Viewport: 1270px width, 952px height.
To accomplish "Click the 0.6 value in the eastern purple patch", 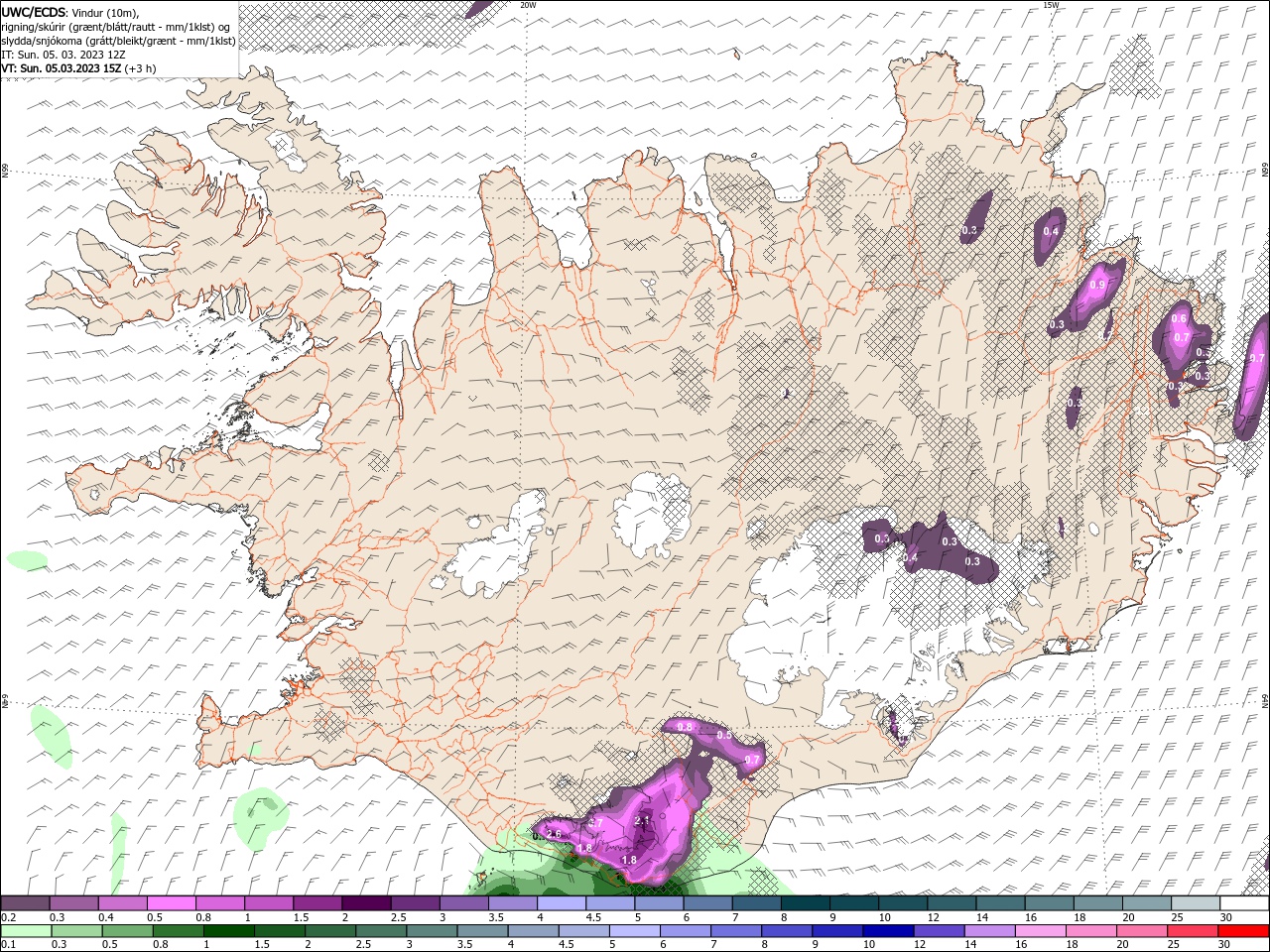I will (1179, 318).
